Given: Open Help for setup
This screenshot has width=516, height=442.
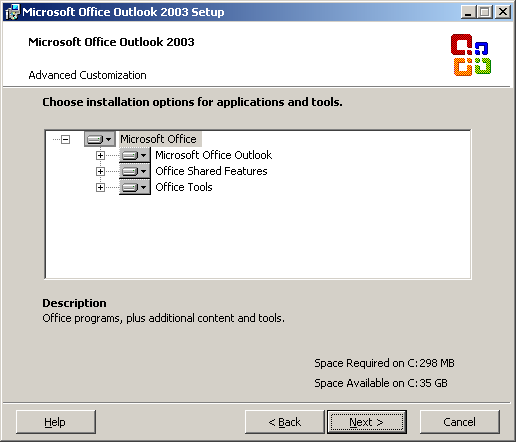Looking at the screenshot, I should point(56,422).
